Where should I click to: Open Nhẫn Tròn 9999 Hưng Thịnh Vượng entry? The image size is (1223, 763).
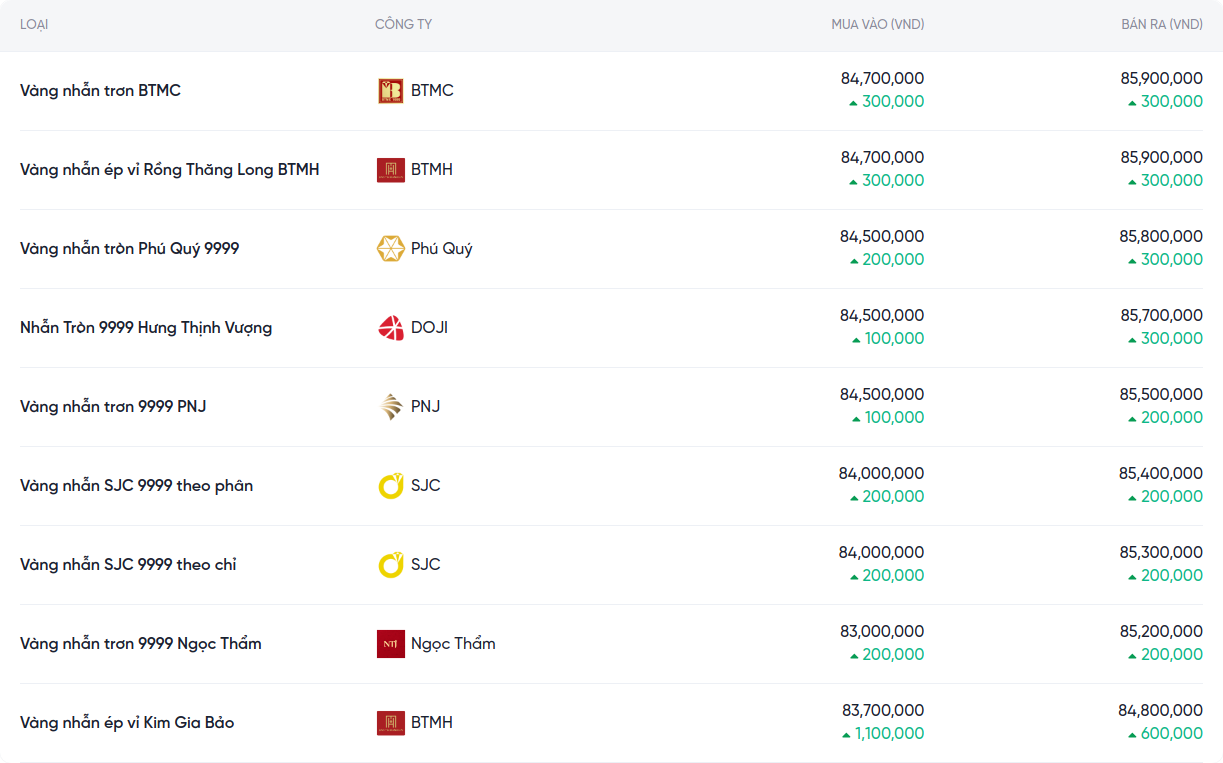click(x=146, y=328)
